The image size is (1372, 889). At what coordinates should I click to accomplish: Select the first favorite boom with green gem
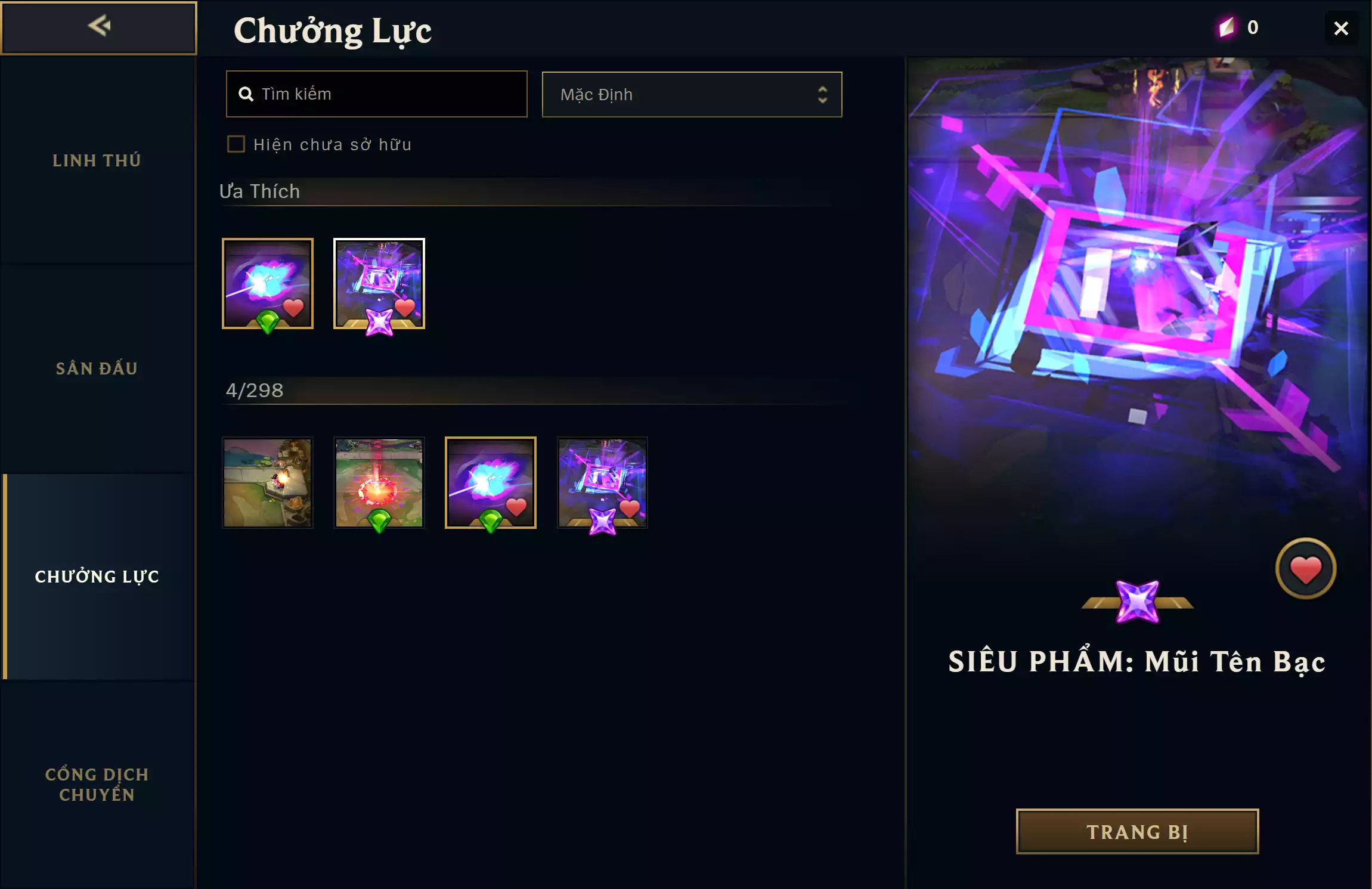point(268,284)
